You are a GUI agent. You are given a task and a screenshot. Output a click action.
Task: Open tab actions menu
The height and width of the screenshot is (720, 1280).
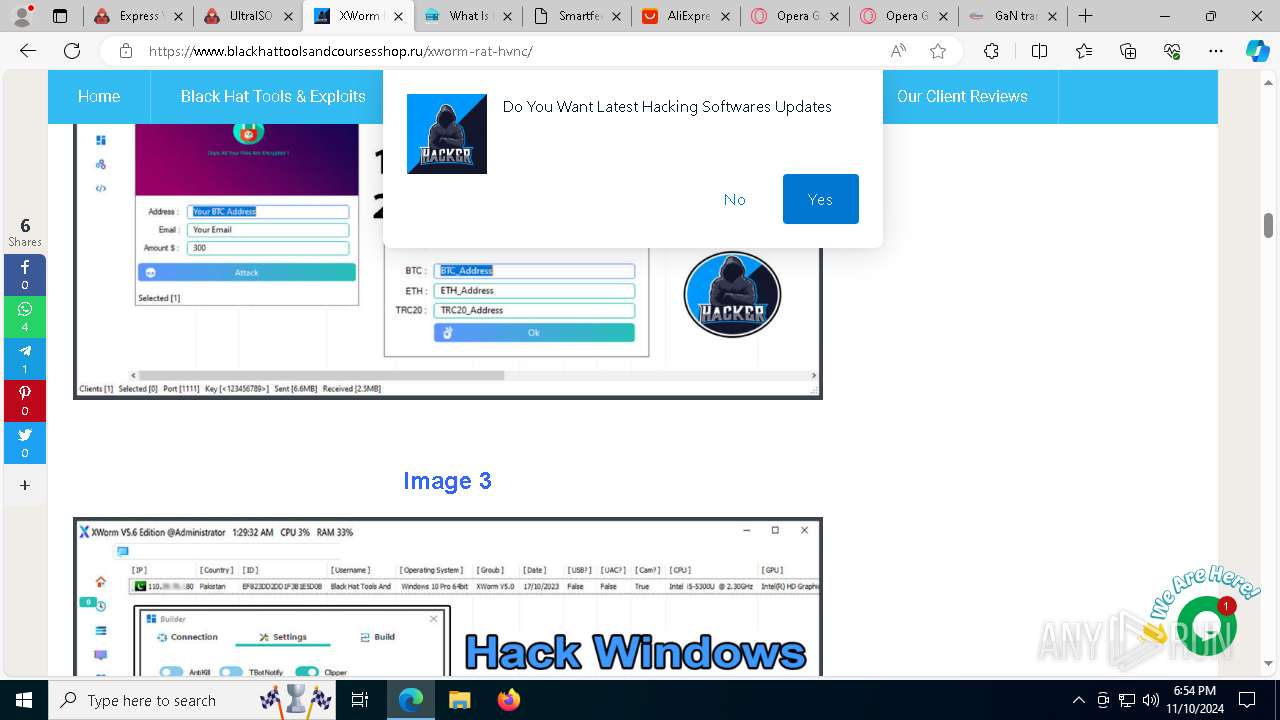[60, 16]
